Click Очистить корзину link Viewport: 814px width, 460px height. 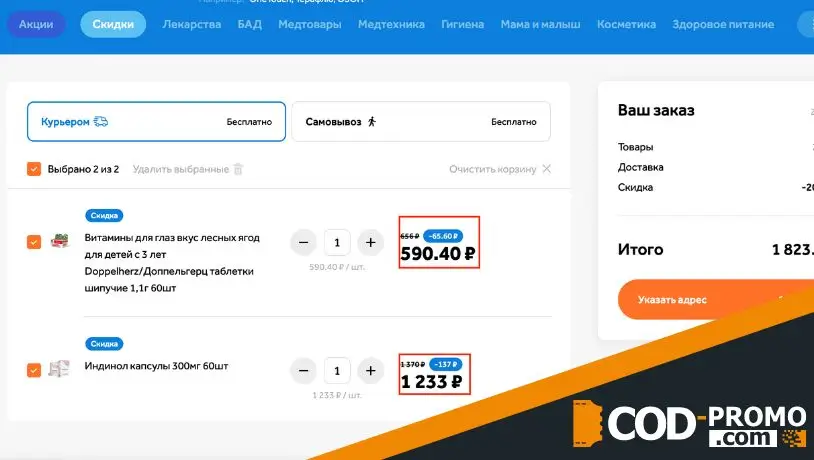[493, 169]
